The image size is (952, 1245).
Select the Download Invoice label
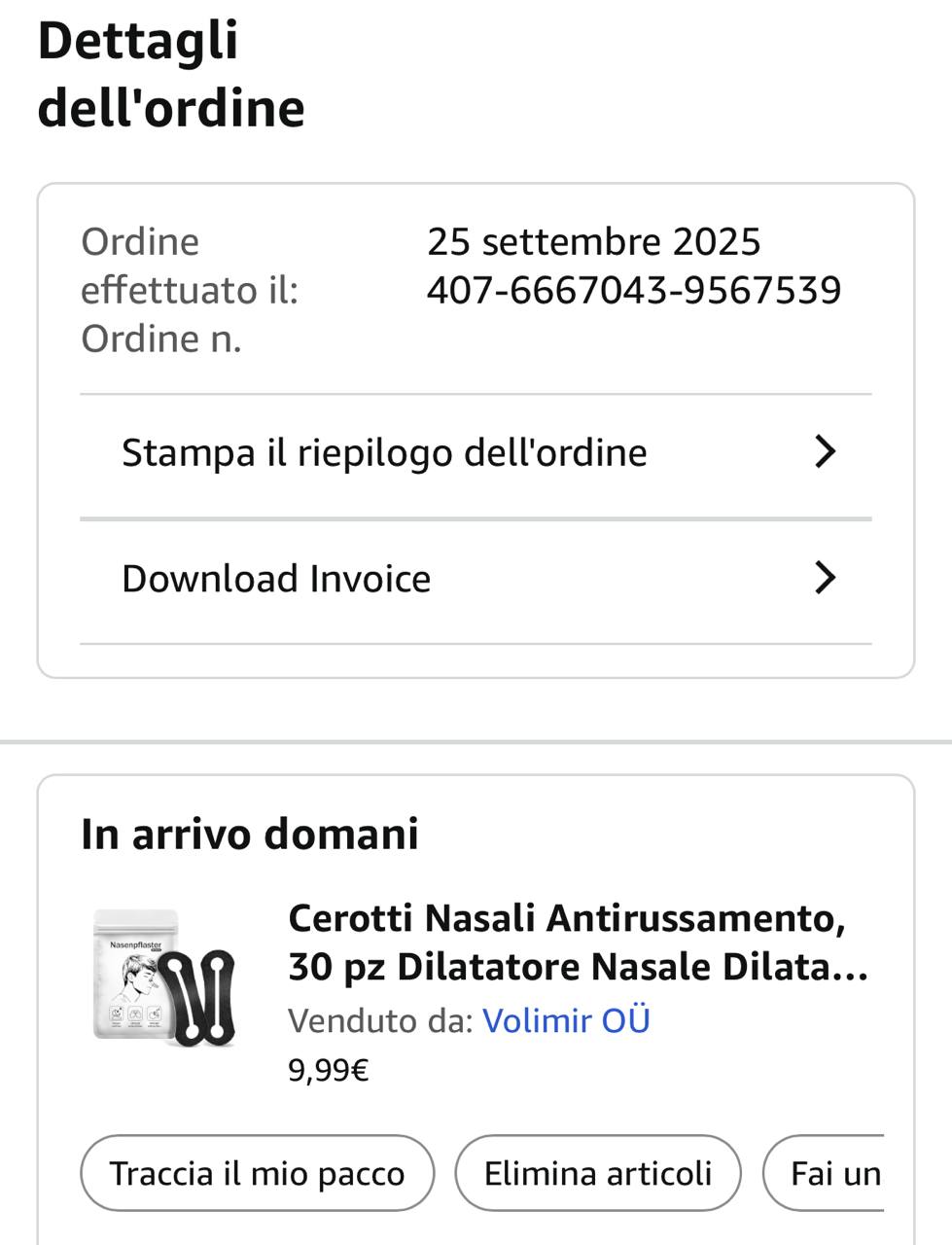pyautogui.click(x=276, y=578)
